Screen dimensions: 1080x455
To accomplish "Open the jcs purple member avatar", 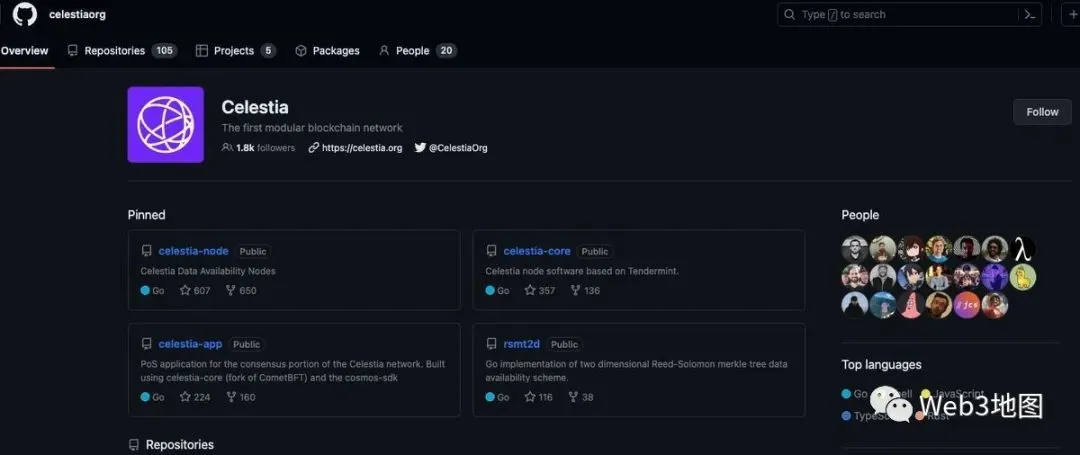I will click(x=967, y=305).
